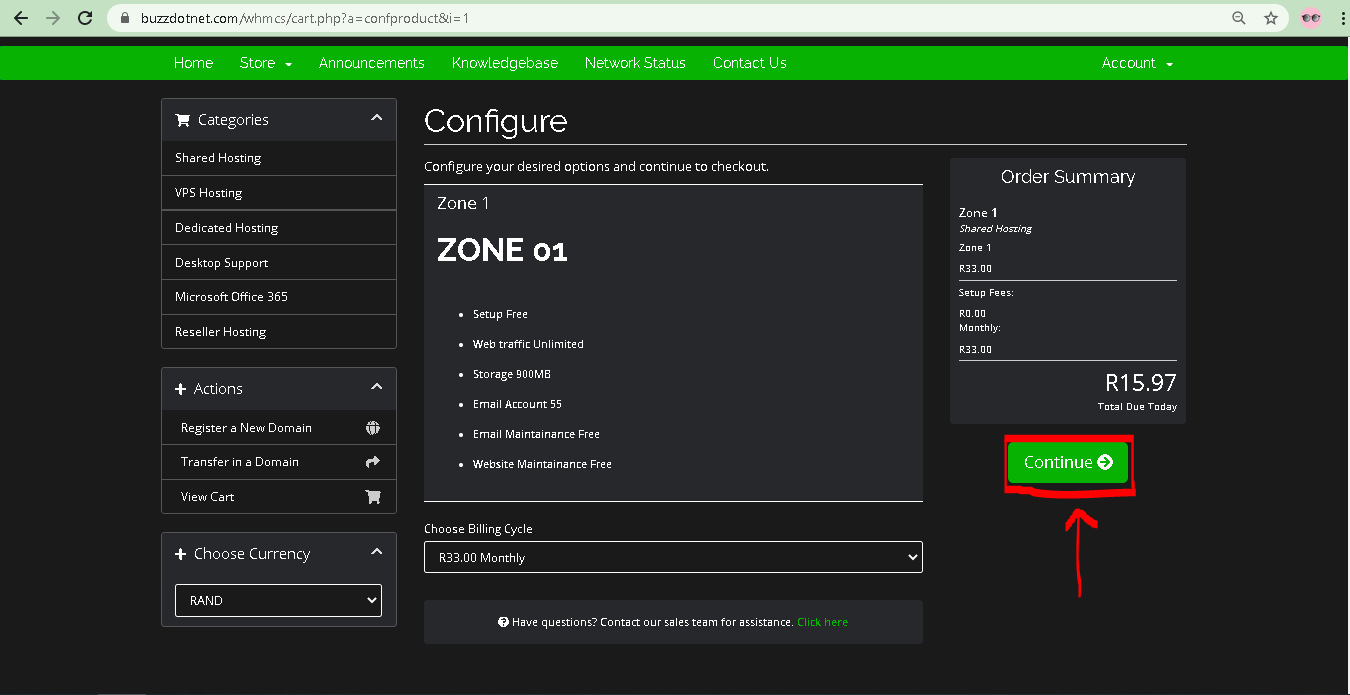Open the Knowledgebase navigation item
Screen dimensions: 1350x695
coord(504,63)
